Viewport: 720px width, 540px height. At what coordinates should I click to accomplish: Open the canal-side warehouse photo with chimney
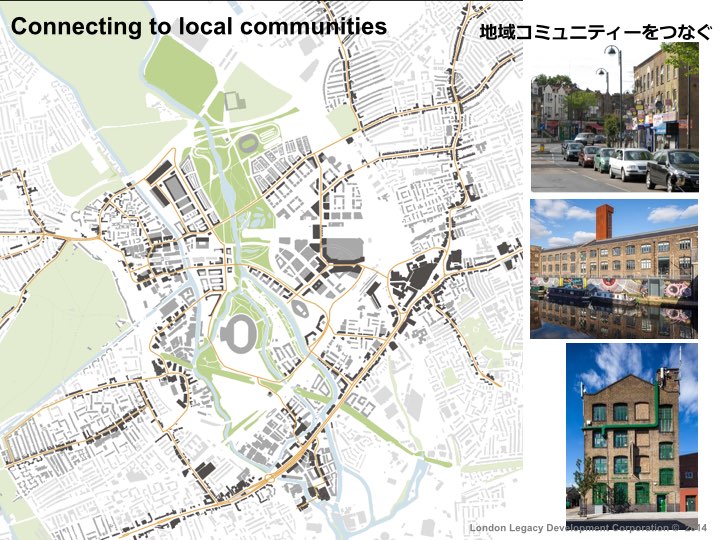point(614,268)
